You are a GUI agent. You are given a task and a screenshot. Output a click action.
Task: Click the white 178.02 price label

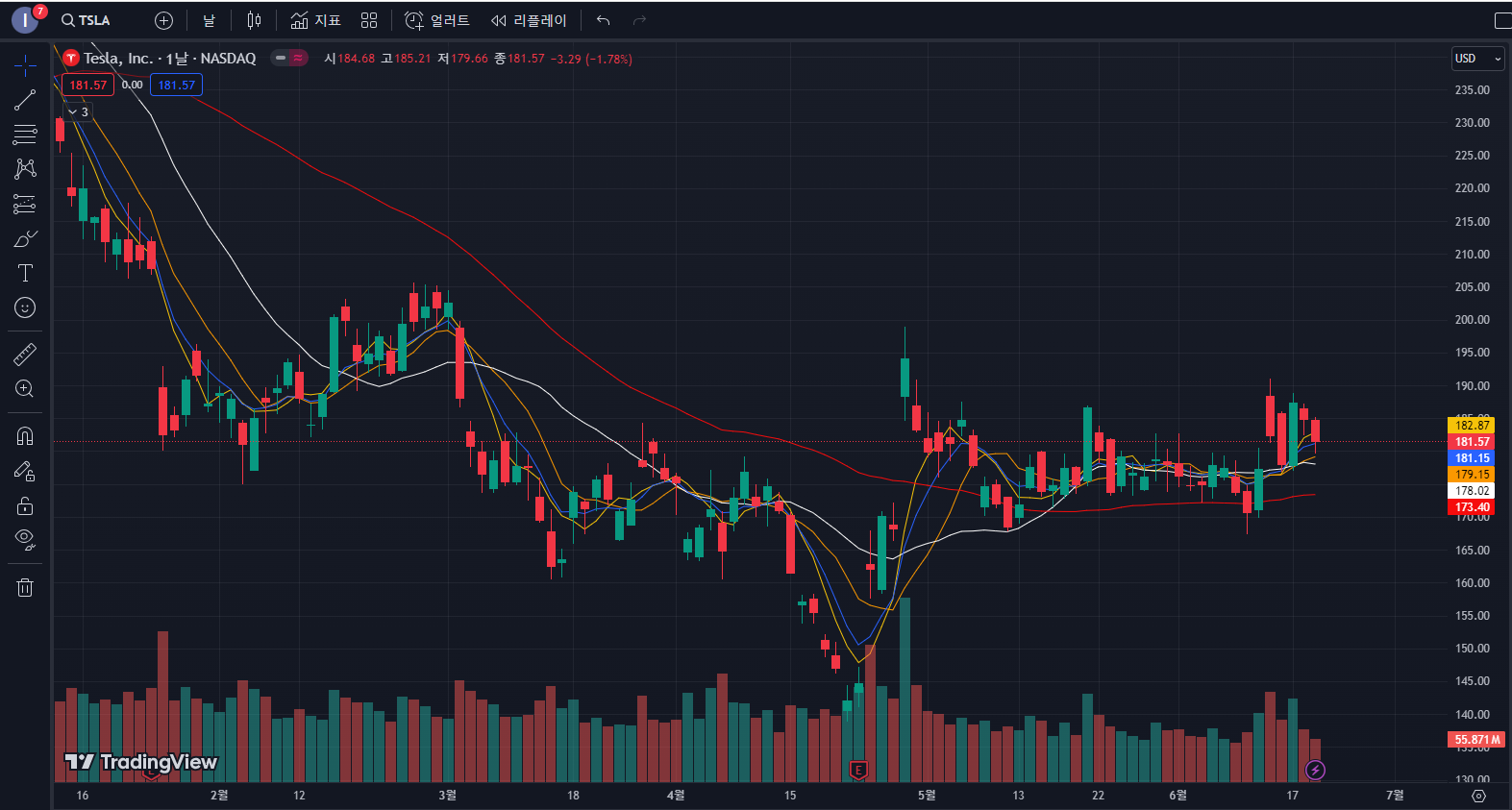click(x=1472, y=491)
